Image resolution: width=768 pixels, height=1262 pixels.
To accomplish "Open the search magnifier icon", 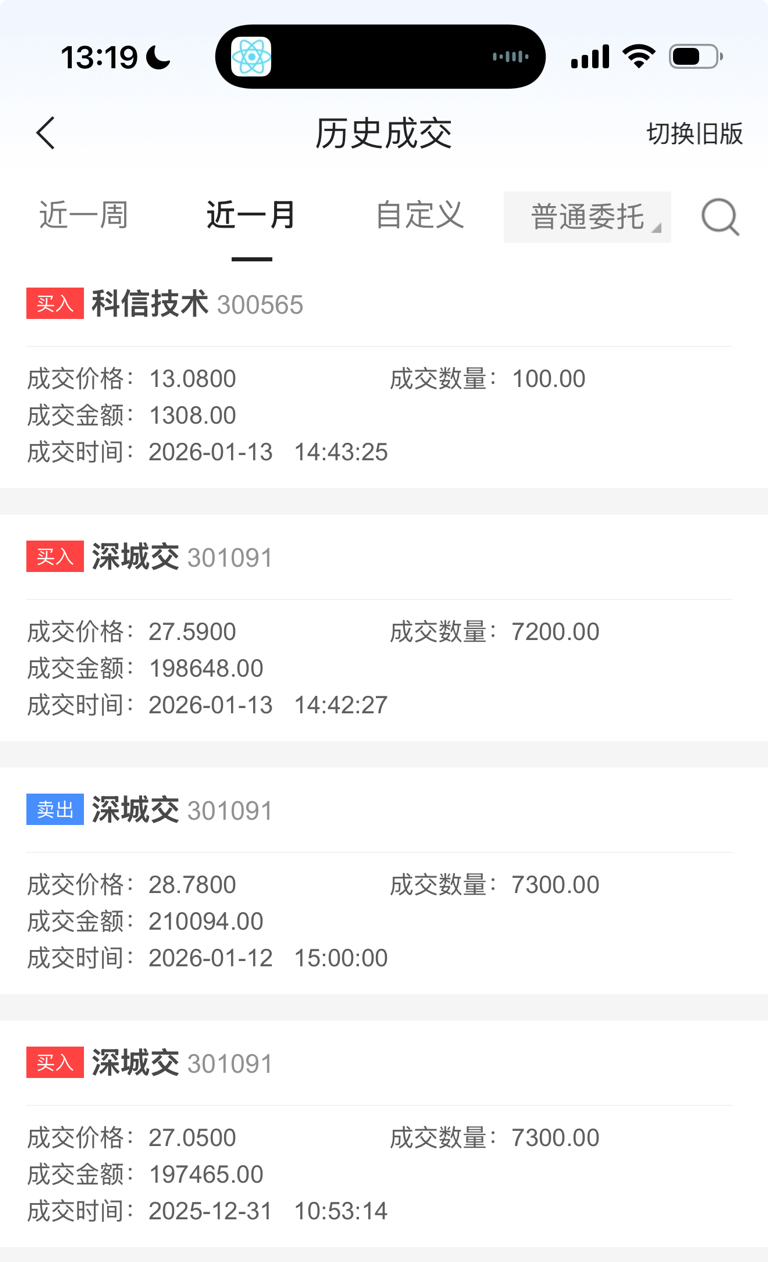I will coord(720,216).
